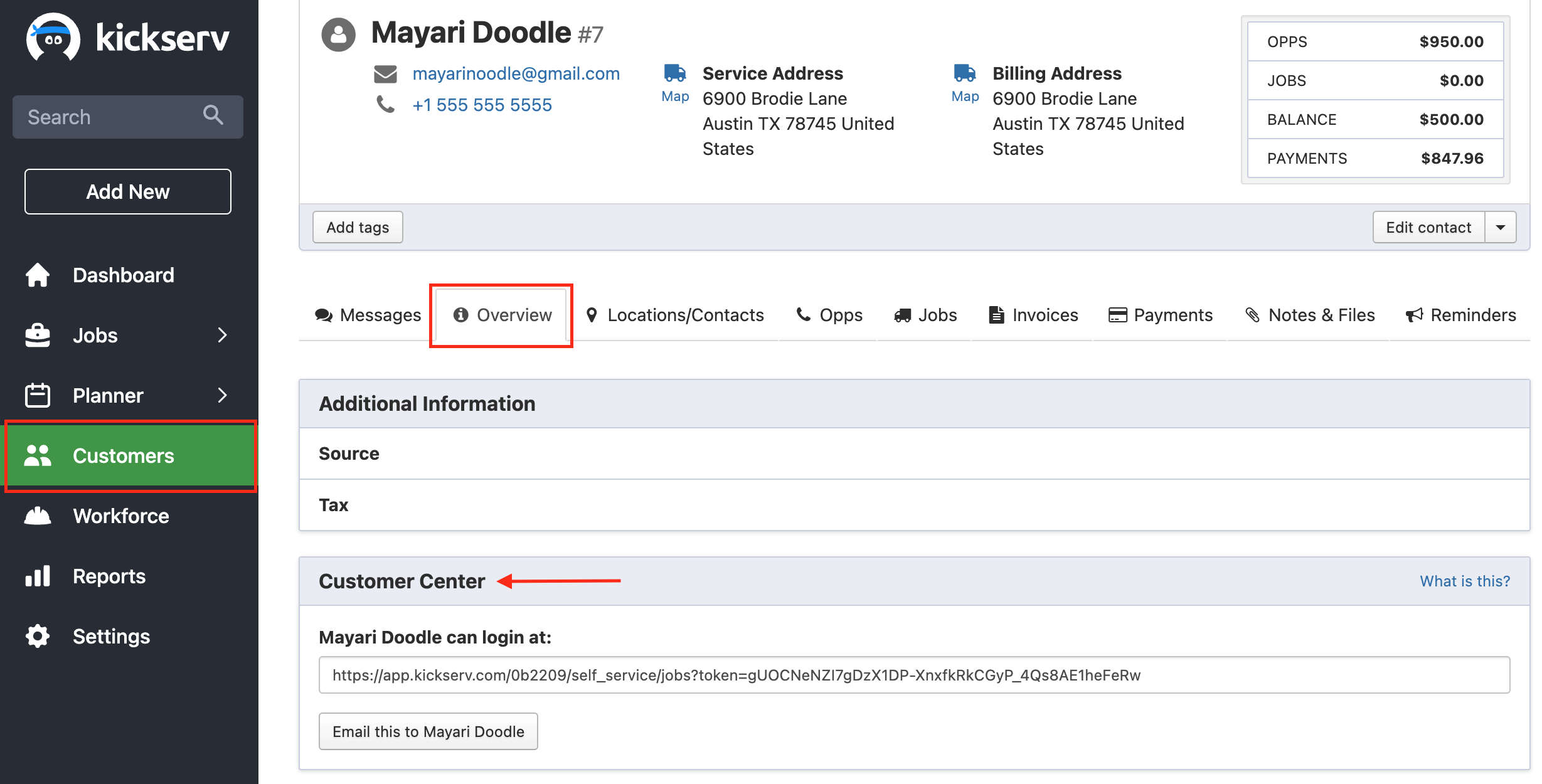
Task: Click Email this to Mayari Doodle button
Action: (x=428, y=731)
